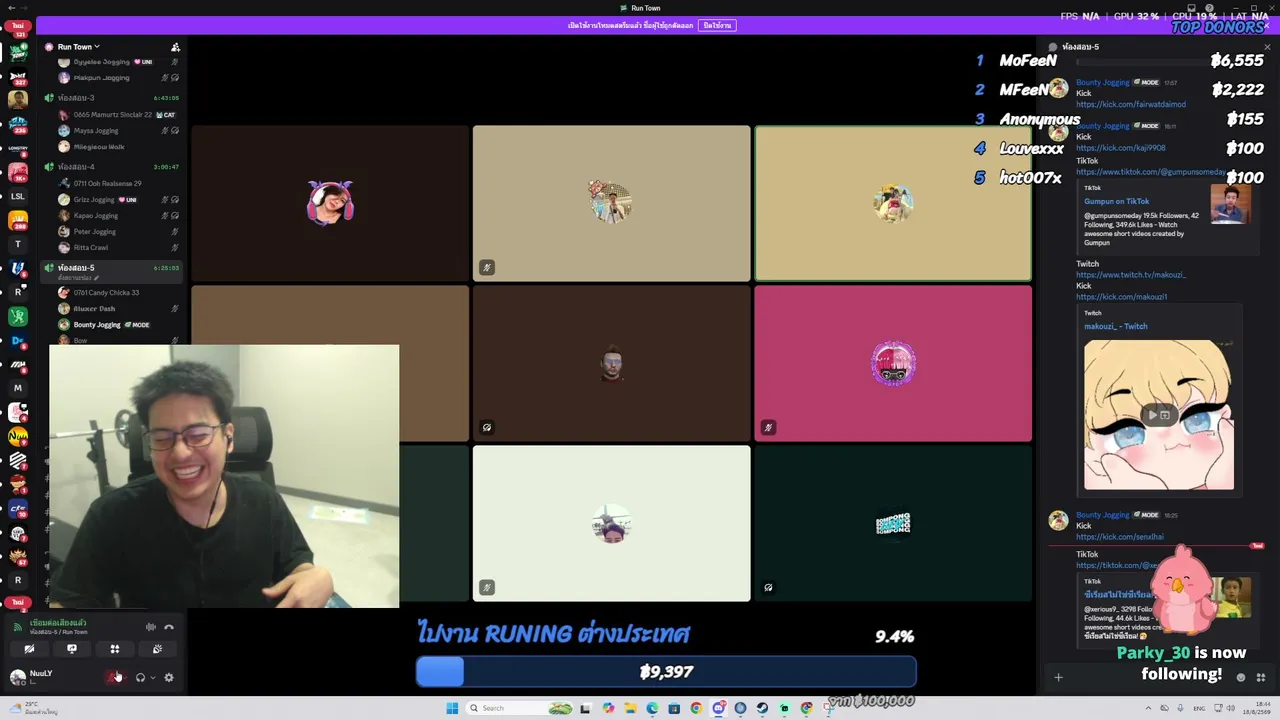Select user 0761 Candy Chicka 33
The image size is (1280, 720).
coord(117,293)
